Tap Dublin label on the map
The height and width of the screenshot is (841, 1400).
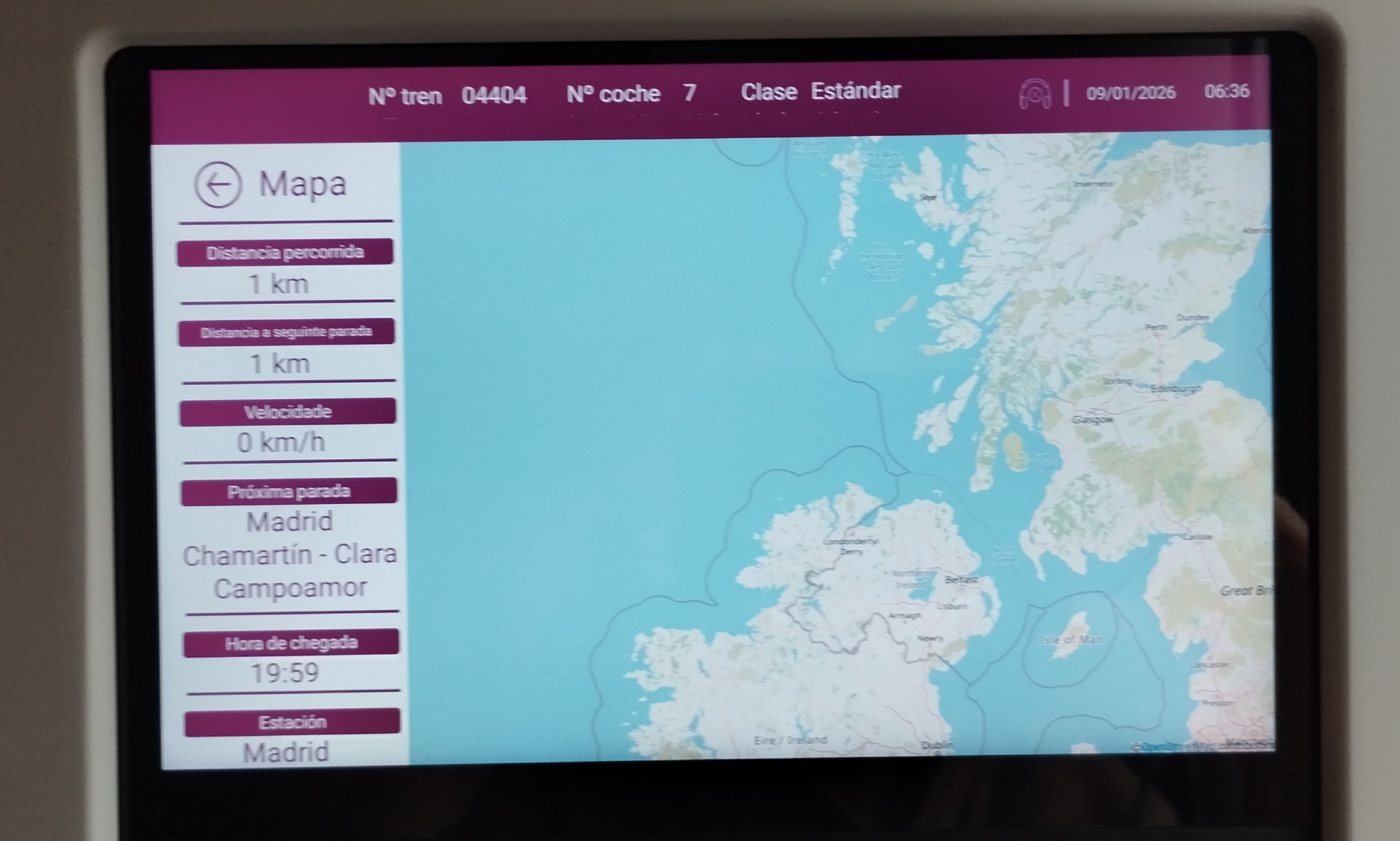(937, 745)
